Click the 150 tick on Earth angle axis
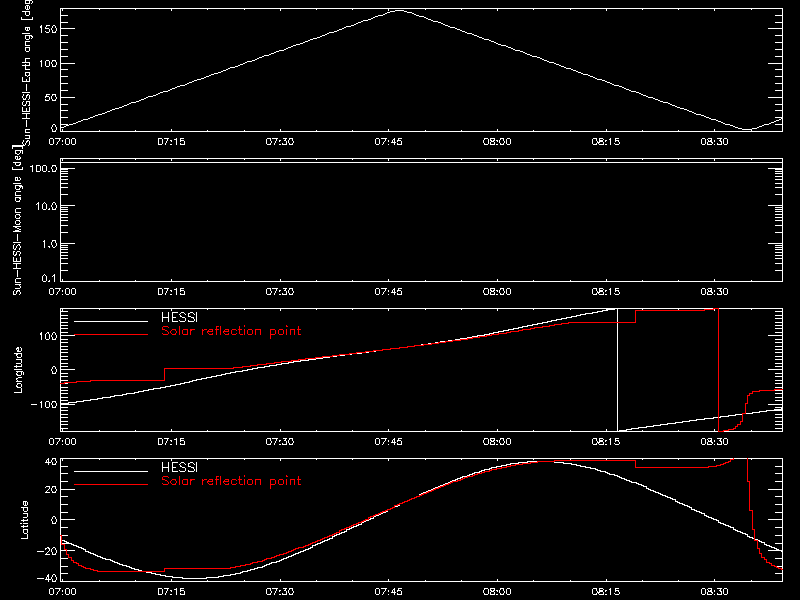This screenshot has width=800, height=600. pyautogui.click(x=47, y=29)
